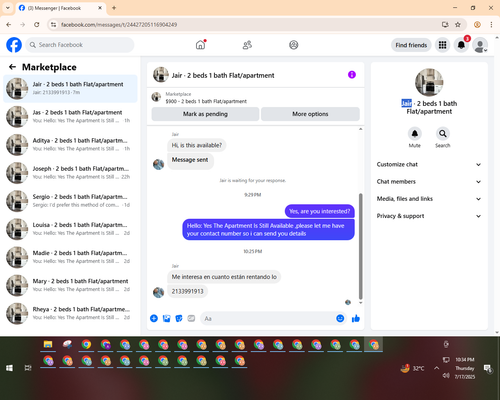The image size is (500, 400).
Task: Expand the Privacy & support section
Action: tap(429, 216)
